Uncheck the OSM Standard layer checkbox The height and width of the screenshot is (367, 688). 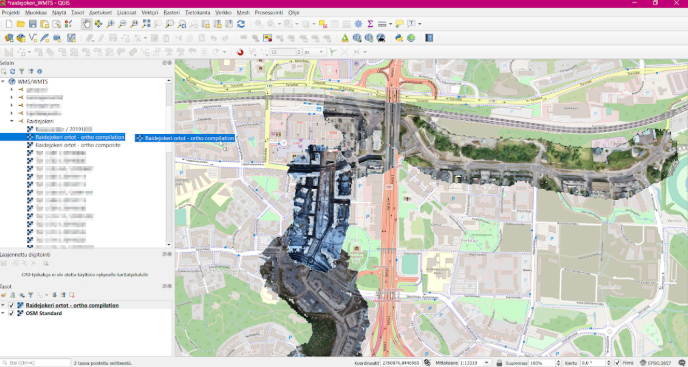[x=11, y=313]
